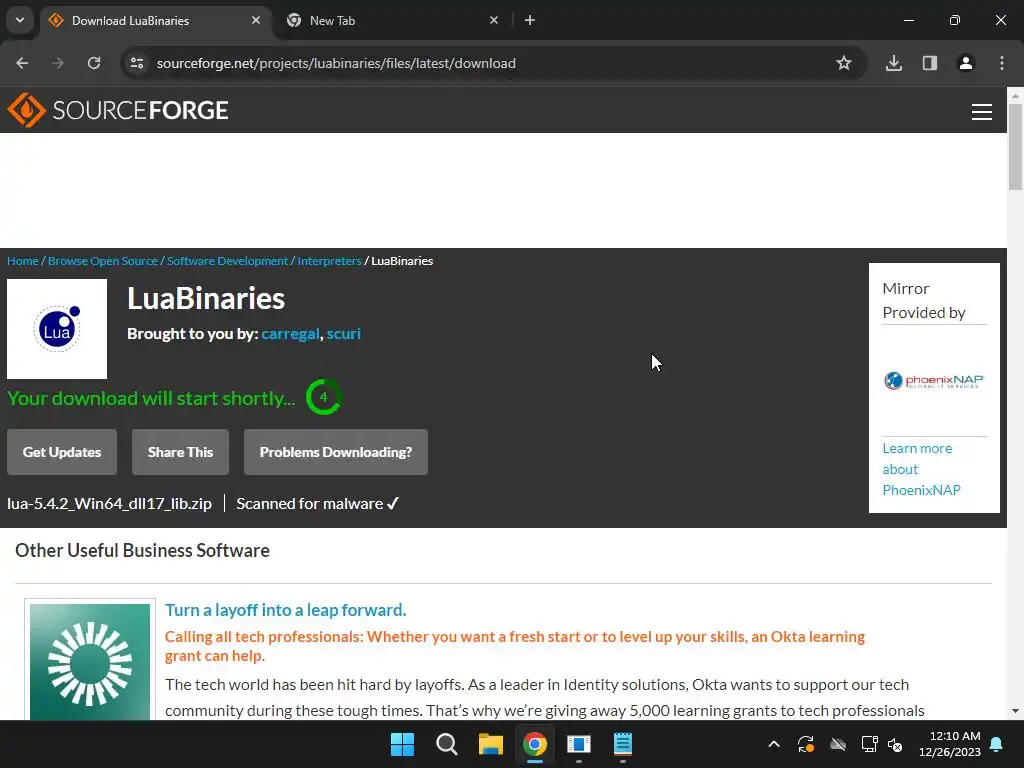Click Other Useful Business Software heading
This screenshot has width=1024, height=768.
coord(142,551)
